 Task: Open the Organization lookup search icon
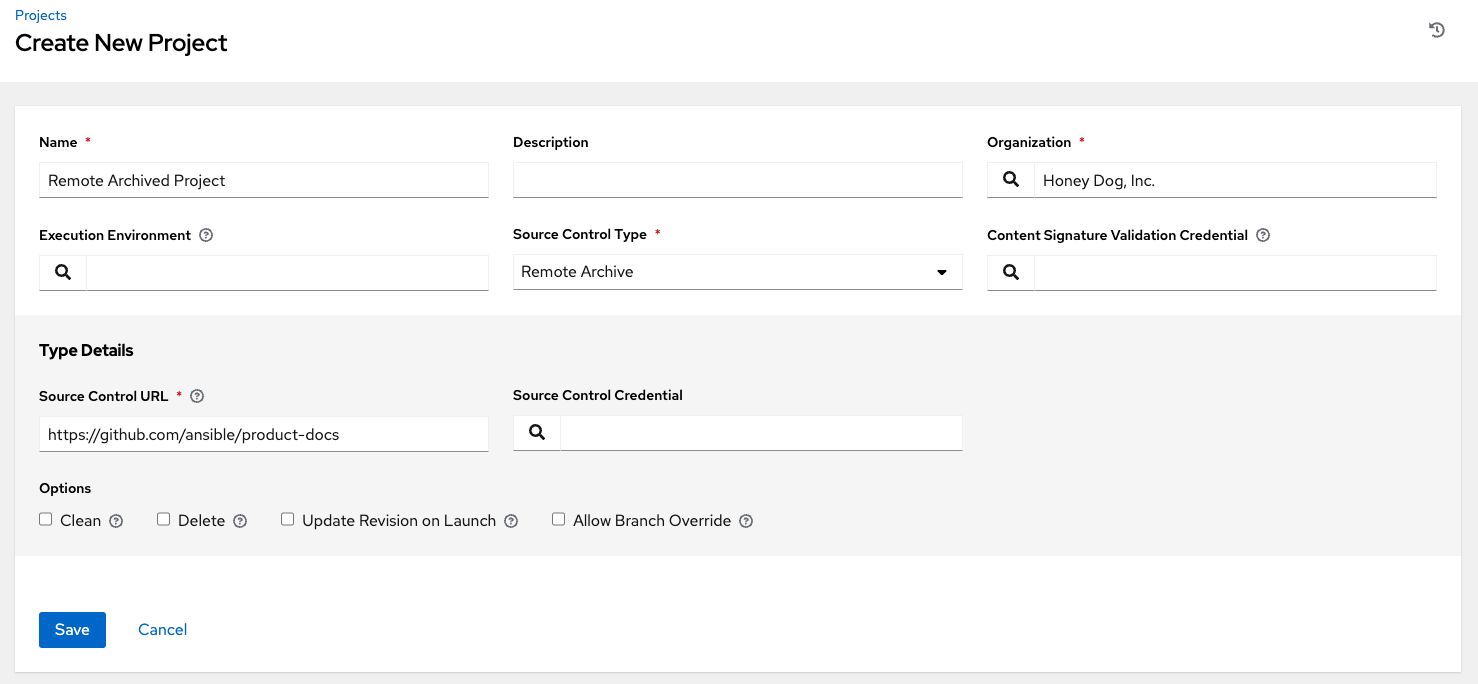[1010, 180]
